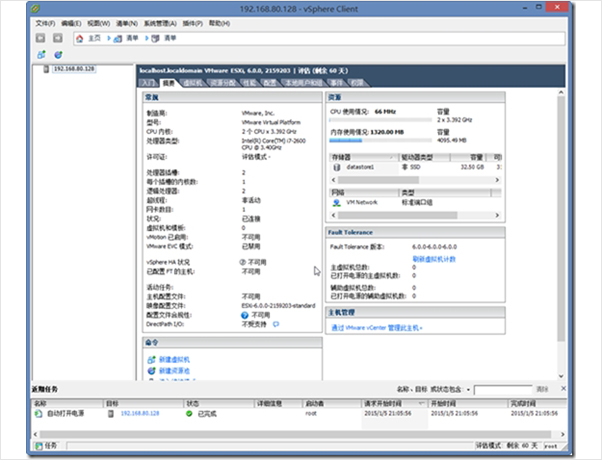Click the datastore list scroll right arrow
Viewport: 602px width, 460px height.
pos(497,180)
